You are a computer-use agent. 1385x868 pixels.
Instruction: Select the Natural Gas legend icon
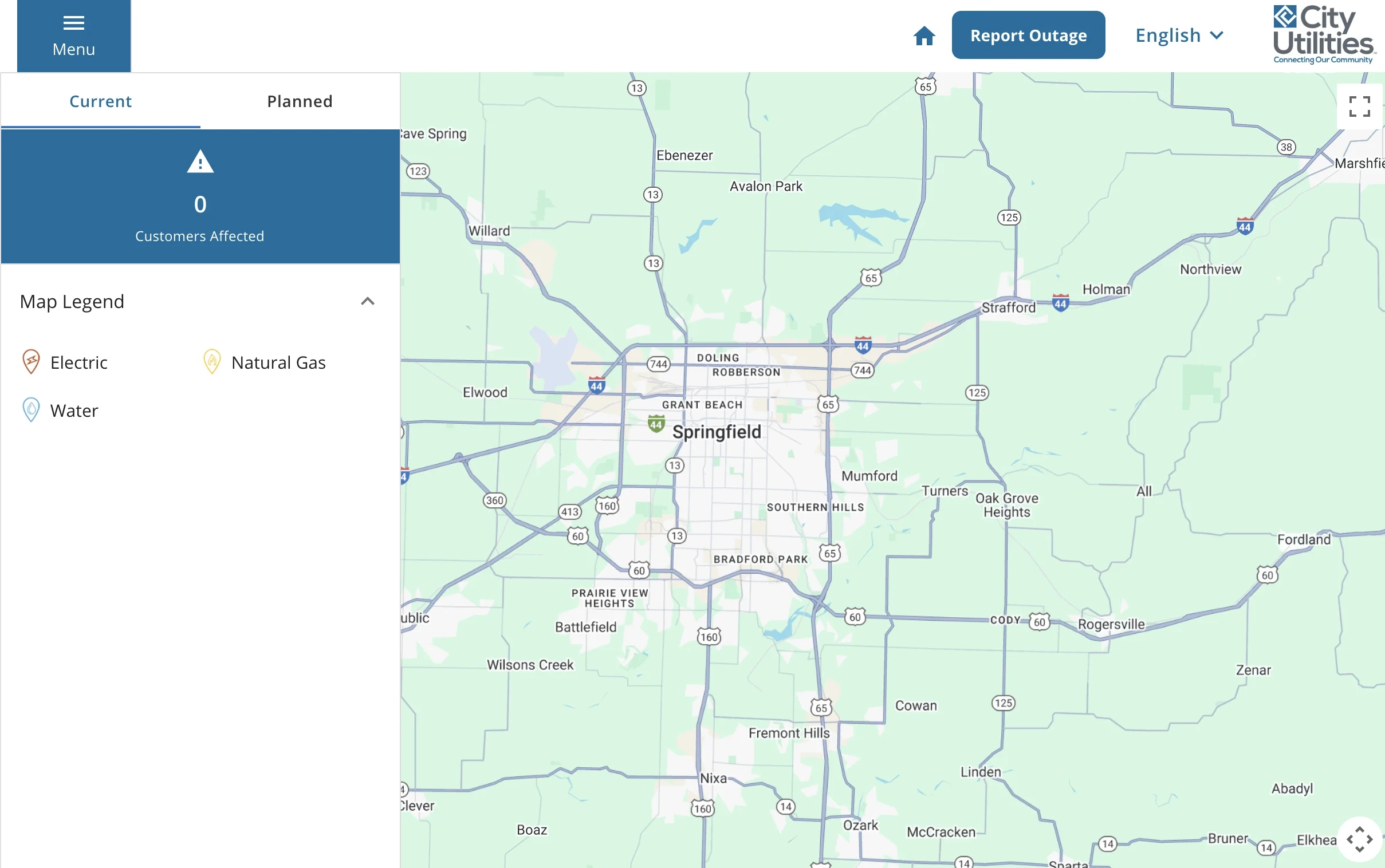pos(211,362)
